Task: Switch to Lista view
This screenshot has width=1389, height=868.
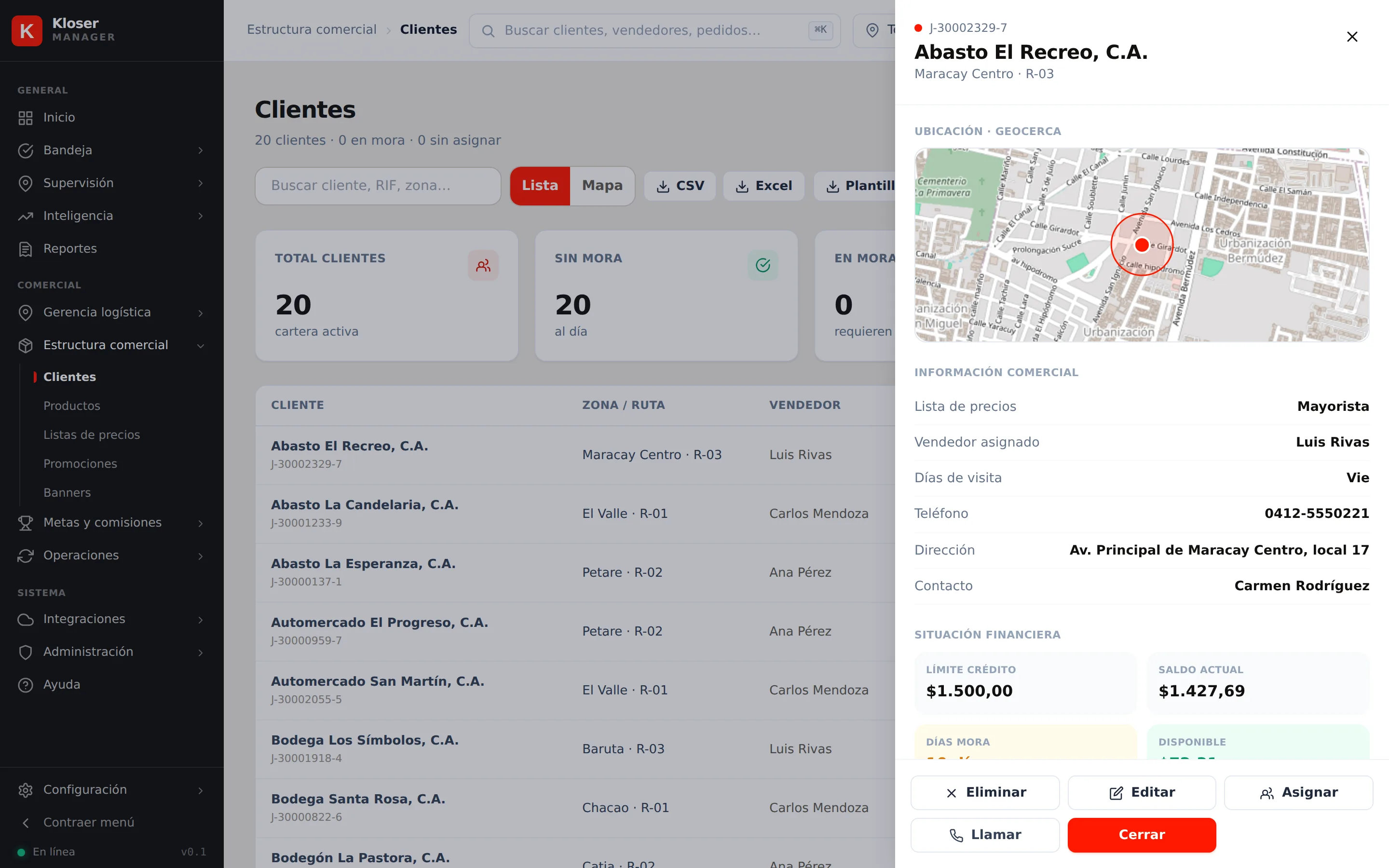Action: point(540,186)
